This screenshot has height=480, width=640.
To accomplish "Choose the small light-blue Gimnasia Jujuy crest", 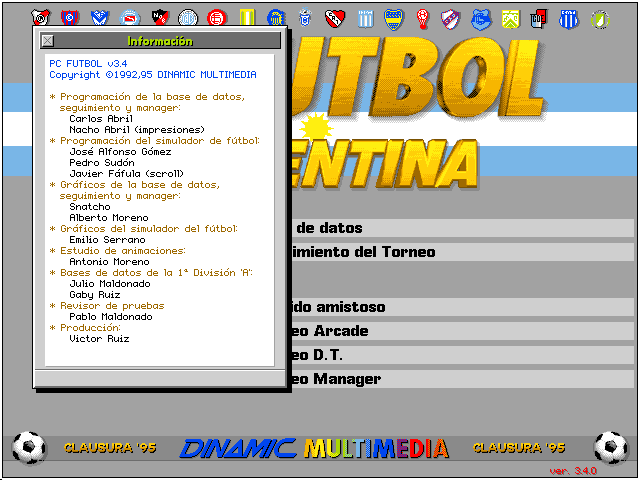I will [x=305, y=18].
